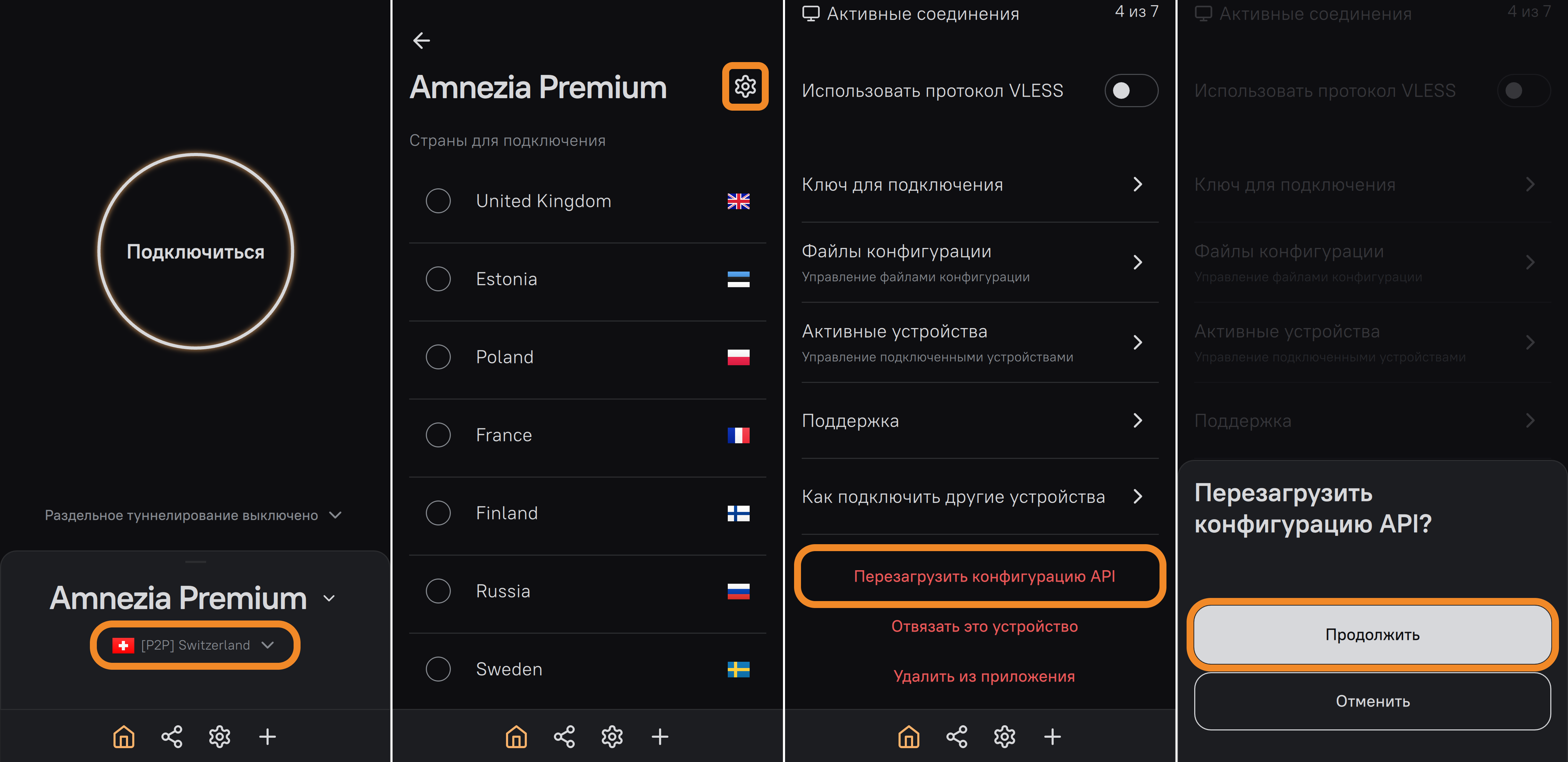1568x762 pixels.
Task: Click the Перезагрузить конфигурацию API link
Action: pos(984,576)
